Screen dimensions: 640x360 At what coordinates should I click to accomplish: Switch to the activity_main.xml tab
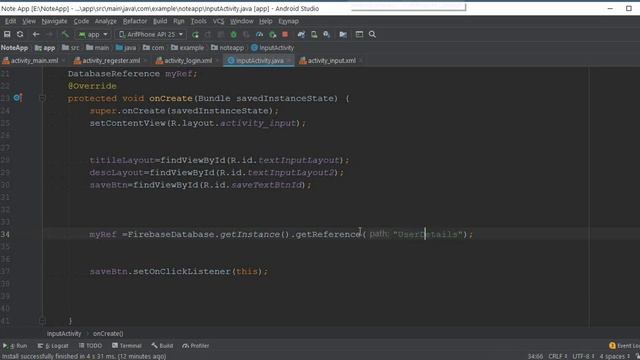[x=34, y=60]
